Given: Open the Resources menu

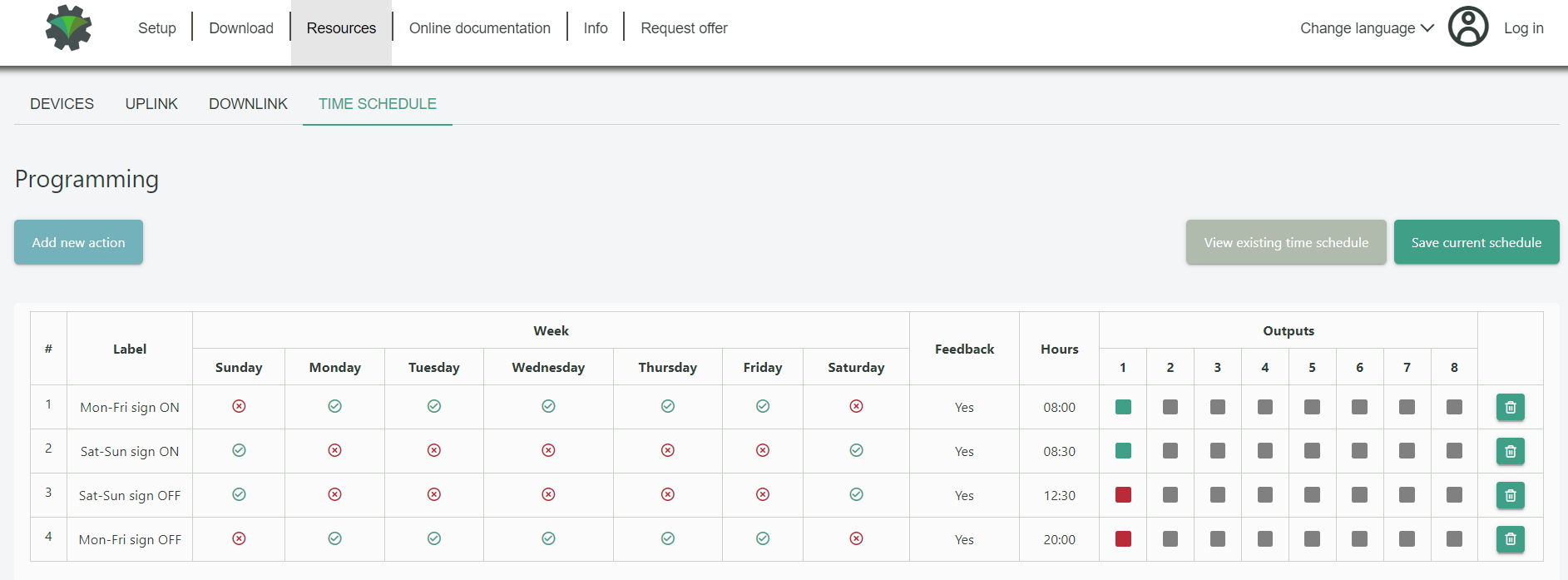Looking at the screenshot, I should (x=341, y=28).
